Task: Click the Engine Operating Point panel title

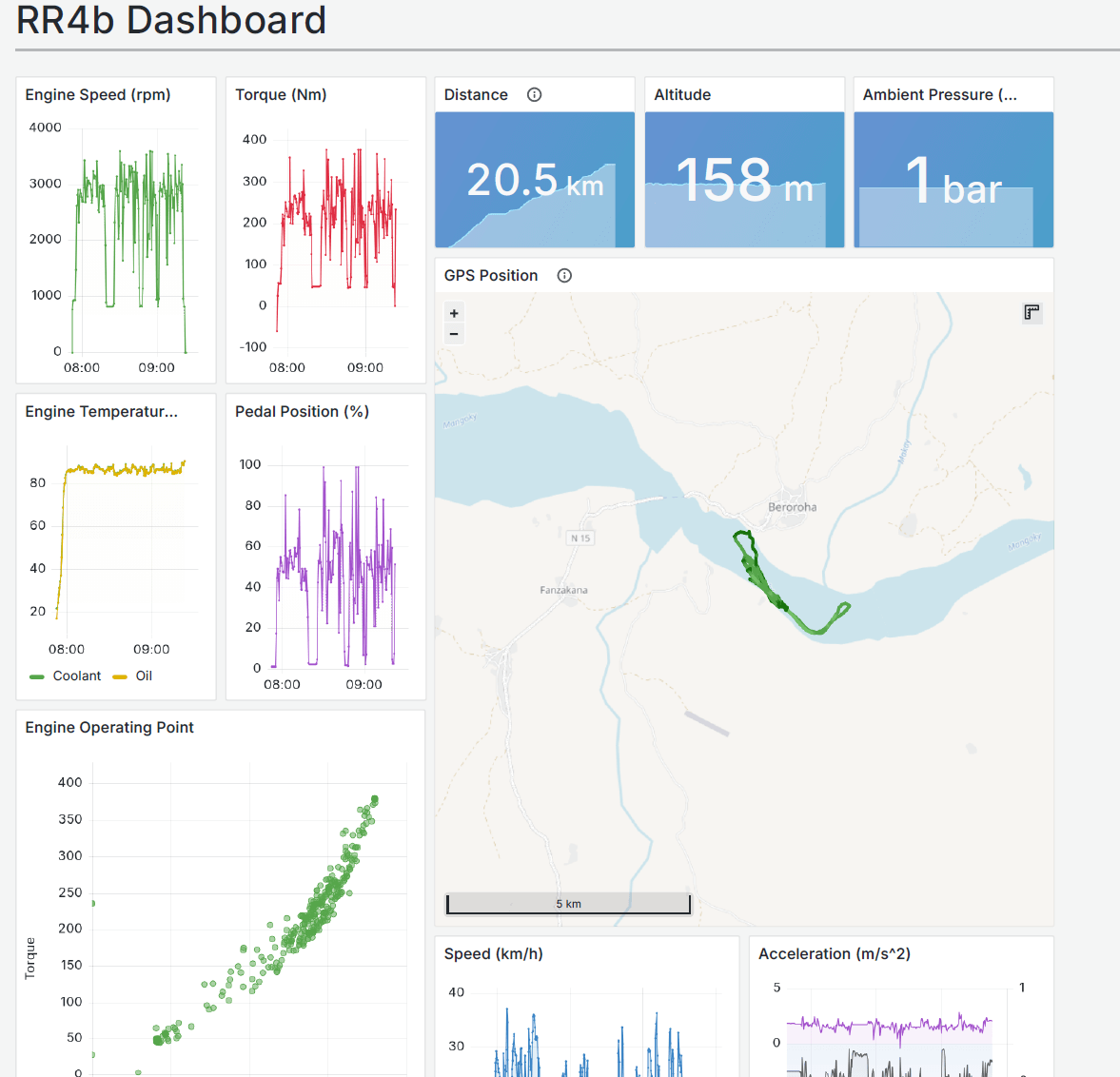Action: (109, 727)
